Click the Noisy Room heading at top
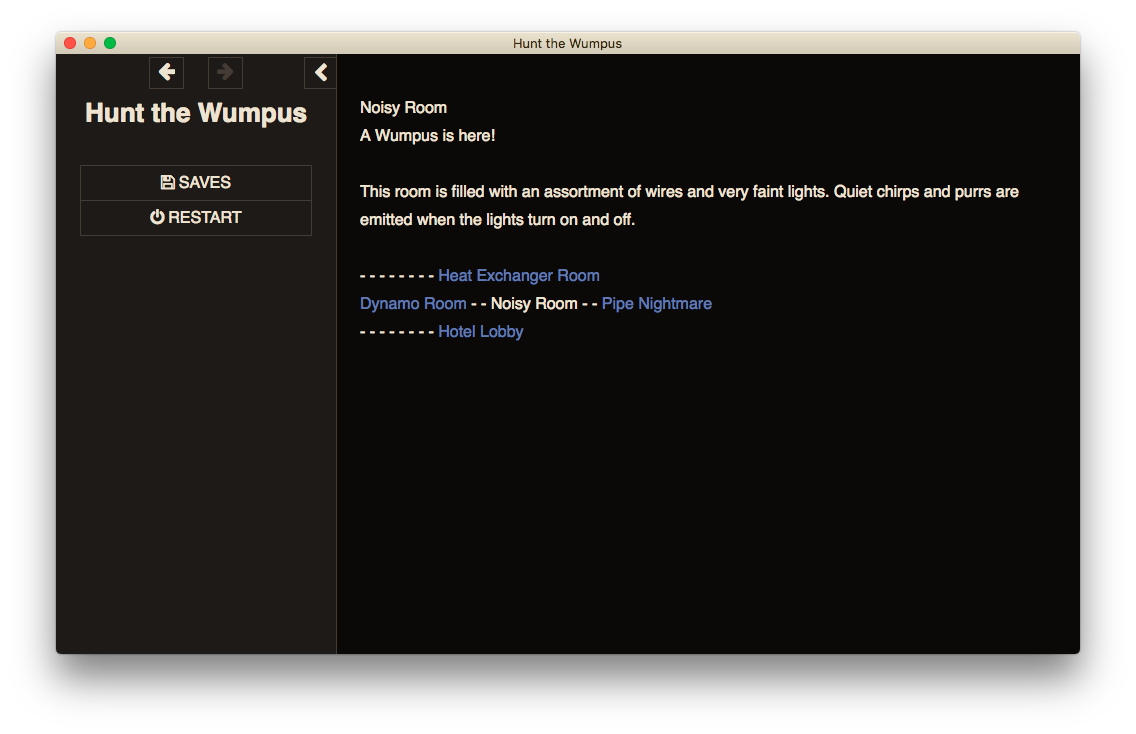 click(x=403, y=108)
